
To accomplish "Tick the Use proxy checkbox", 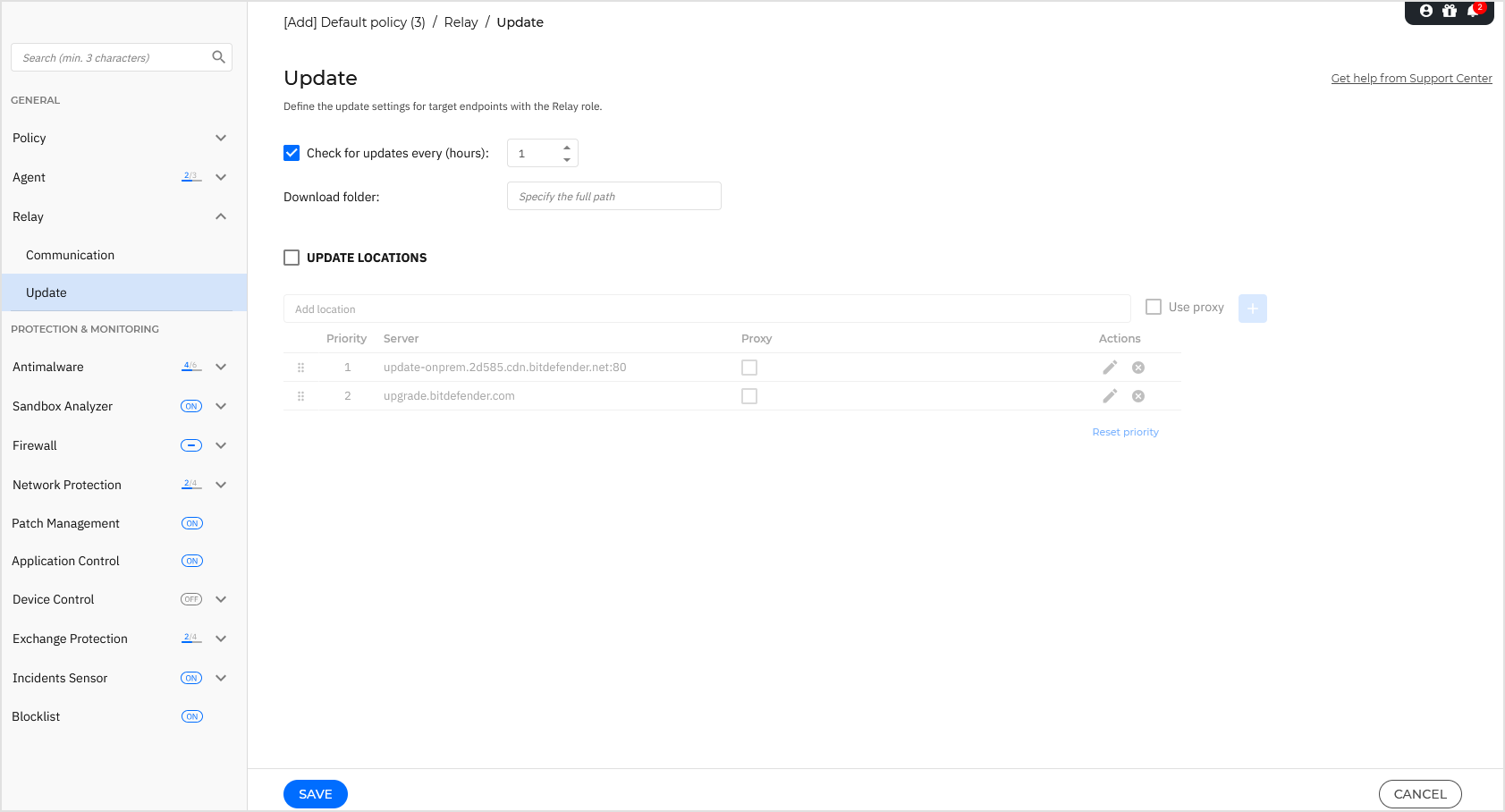I will coord(1154,307).
